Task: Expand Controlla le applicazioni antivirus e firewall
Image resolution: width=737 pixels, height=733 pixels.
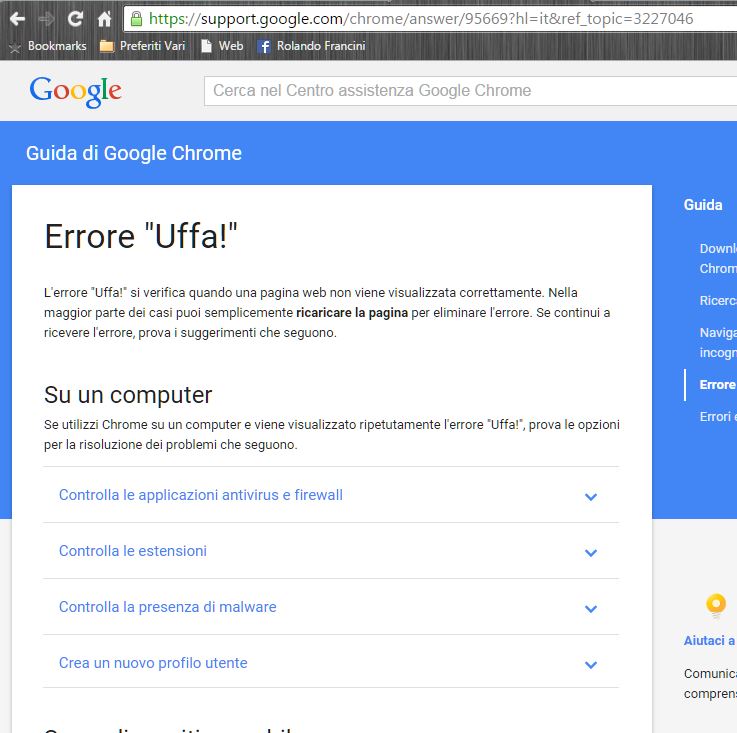Action: pos(331,495)
